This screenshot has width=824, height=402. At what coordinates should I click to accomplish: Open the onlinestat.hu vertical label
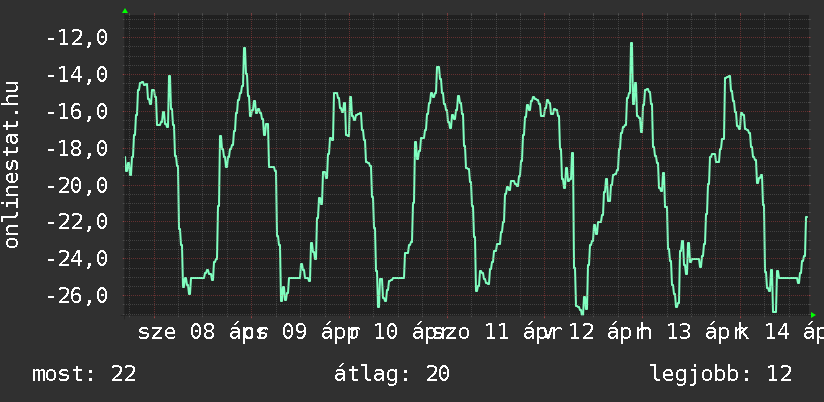point(13,165)
